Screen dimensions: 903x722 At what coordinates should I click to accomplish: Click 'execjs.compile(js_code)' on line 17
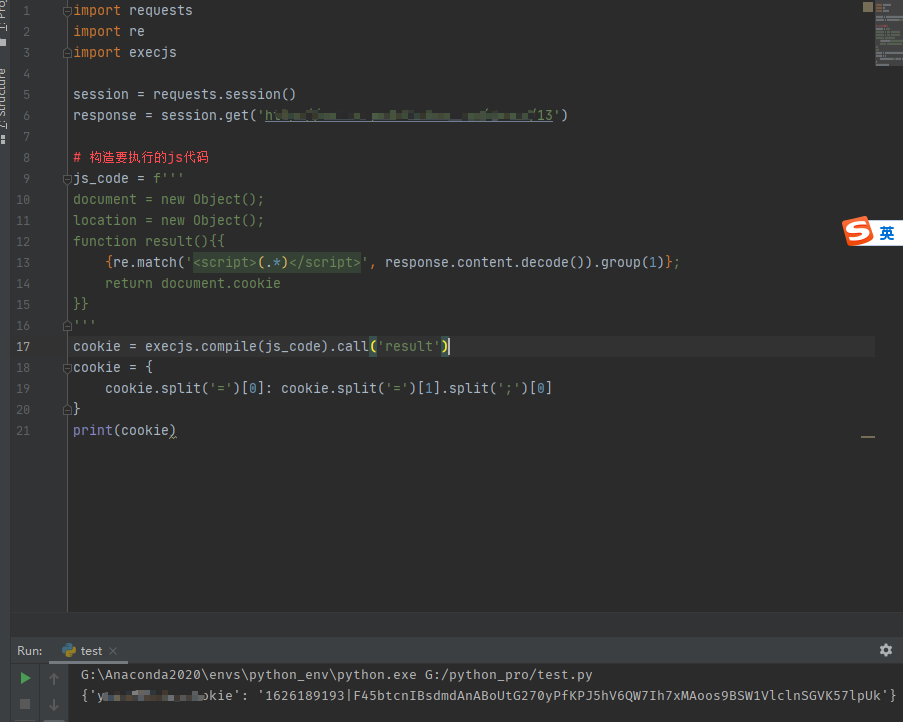point(236,347)
